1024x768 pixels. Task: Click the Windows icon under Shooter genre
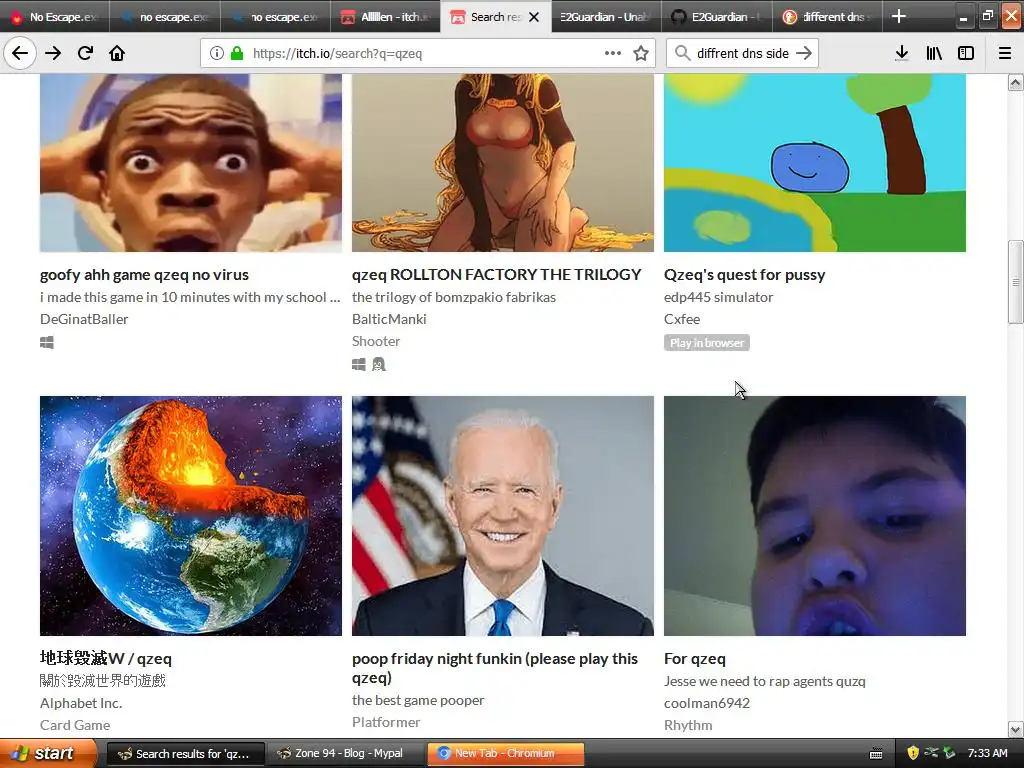(359, 364)
